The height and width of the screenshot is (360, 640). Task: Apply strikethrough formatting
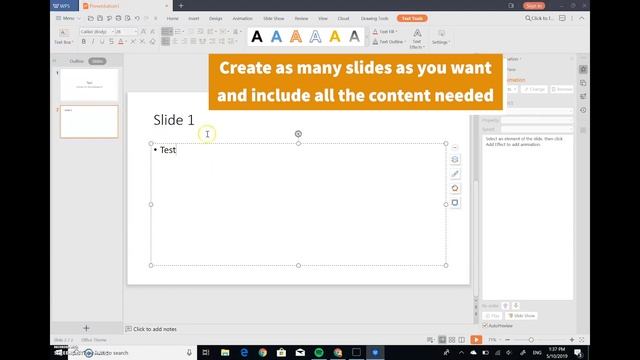pyautogui.click(x=111, y=42)
